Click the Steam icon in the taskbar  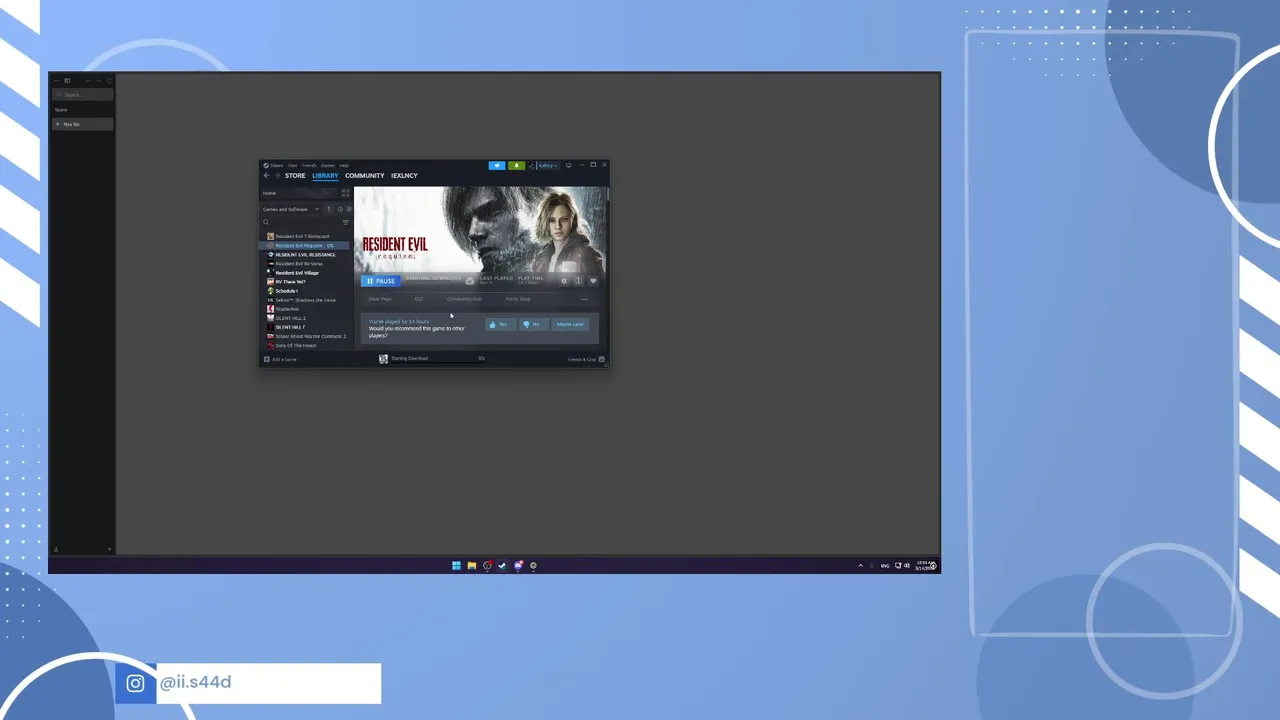[502, 565]
